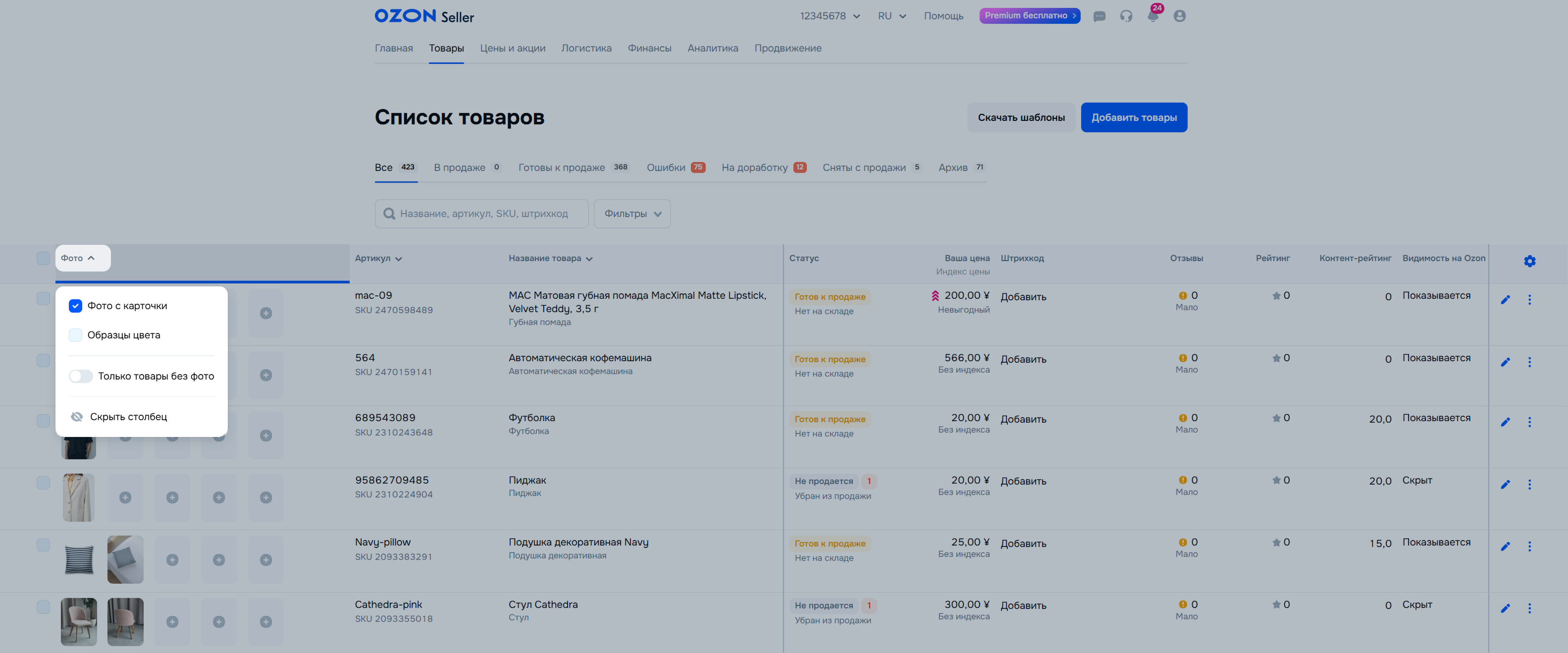1568x653 pixels.
Task: Open Логистика menu
Action: click(586, 48)
